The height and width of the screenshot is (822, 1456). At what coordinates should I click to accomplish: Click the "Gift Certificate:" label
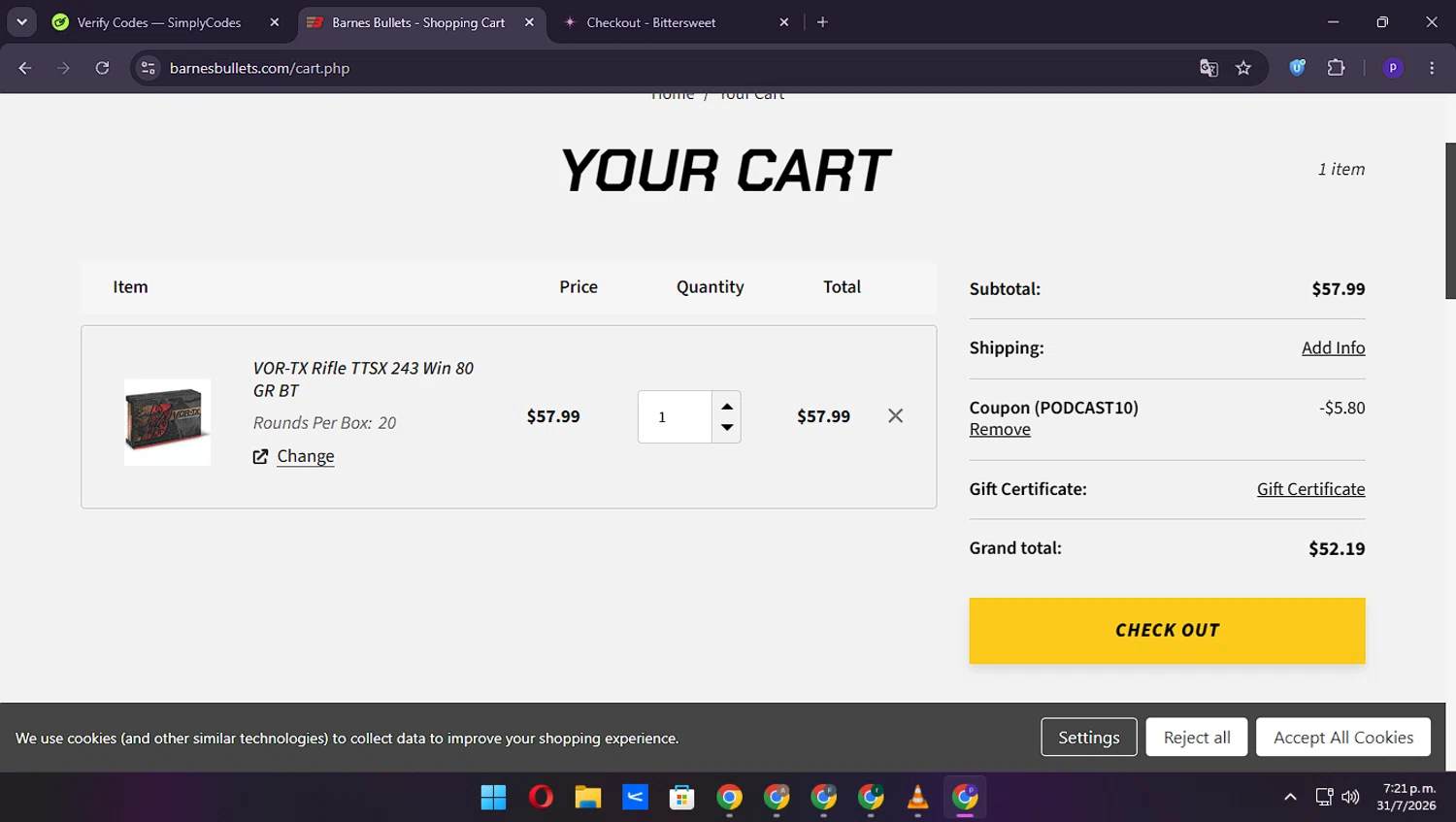(1028, 489)
